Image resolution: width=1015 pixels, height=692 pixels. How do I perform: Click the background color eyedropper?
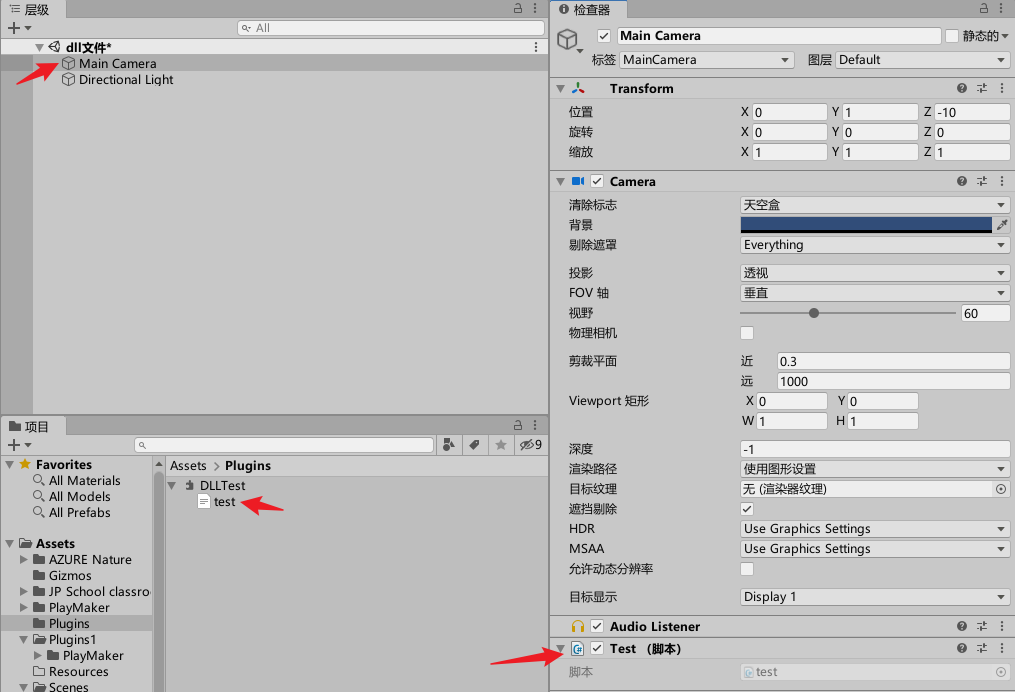1002,225
